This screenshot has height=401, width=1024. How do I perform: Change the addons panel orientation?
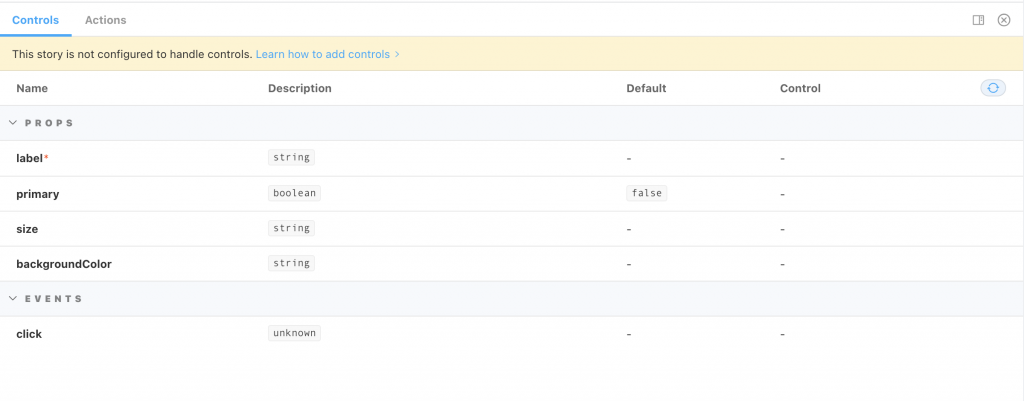click(x=978, y=20)
